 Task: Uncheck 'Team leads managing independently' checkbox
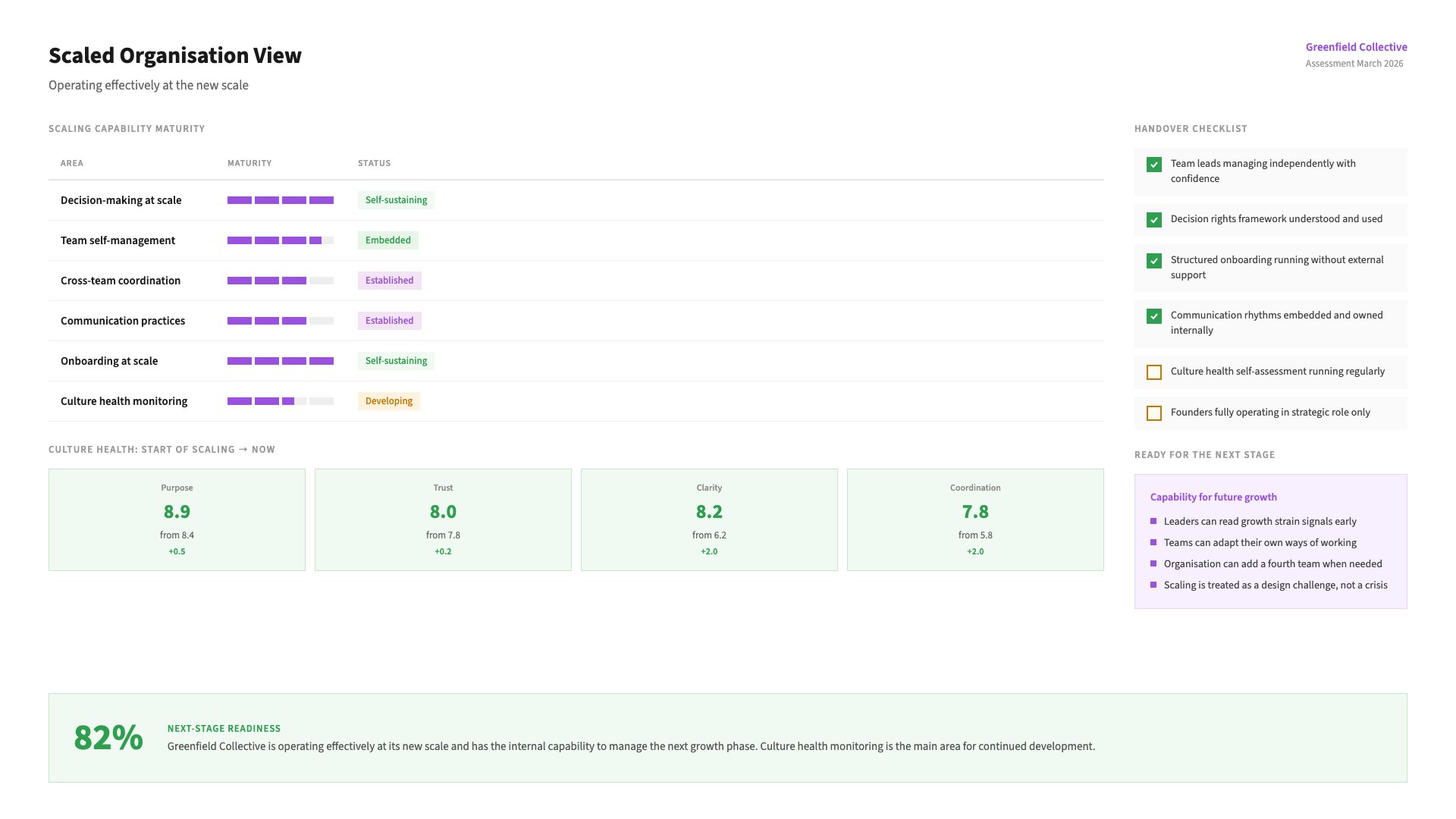[x=1154, y=165]
